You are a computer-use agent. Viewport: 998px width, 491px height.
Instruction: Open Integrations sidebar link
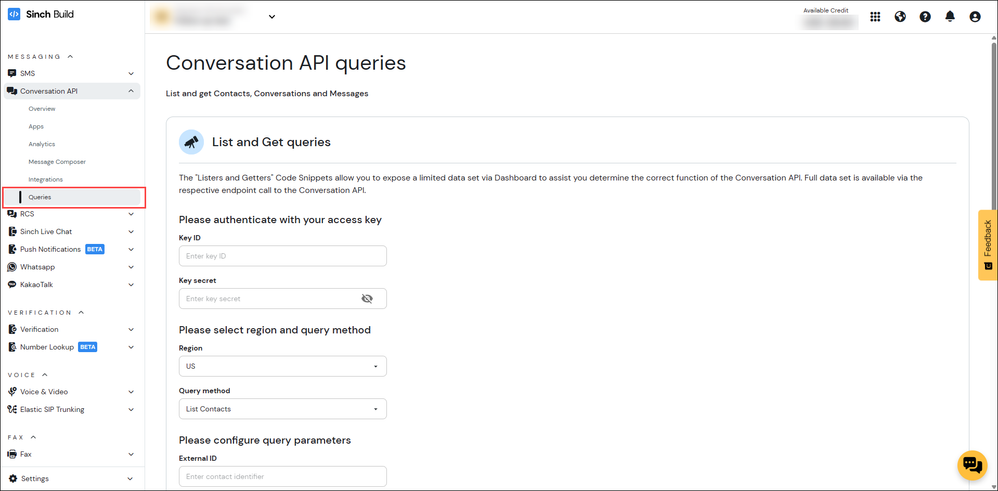point(46,180)
